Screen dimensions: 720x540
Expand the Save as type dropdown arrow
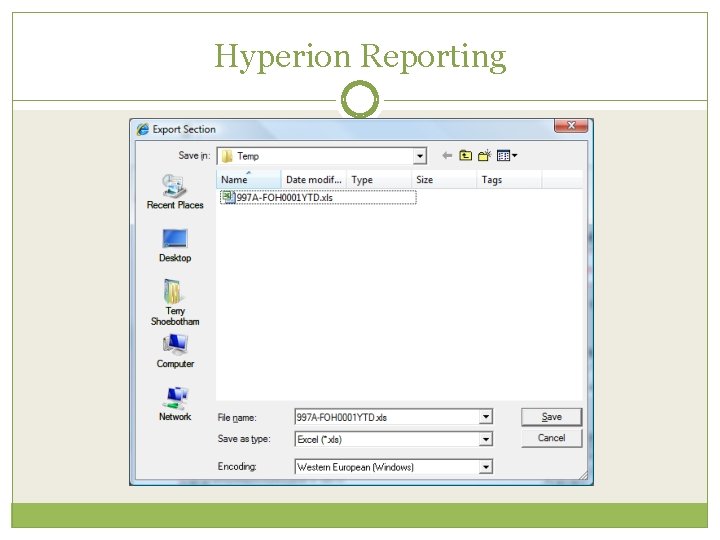[x=486, y=439]
